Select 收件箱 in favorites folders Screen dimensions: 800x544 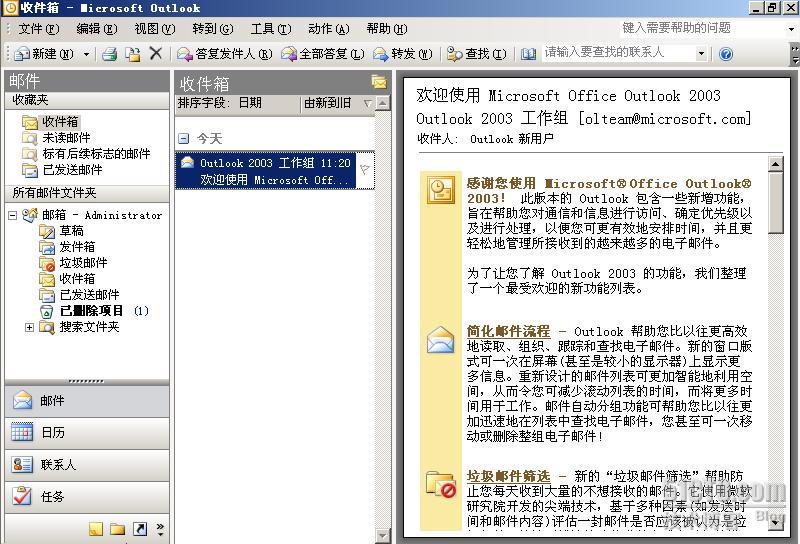[x=51, y=121]
